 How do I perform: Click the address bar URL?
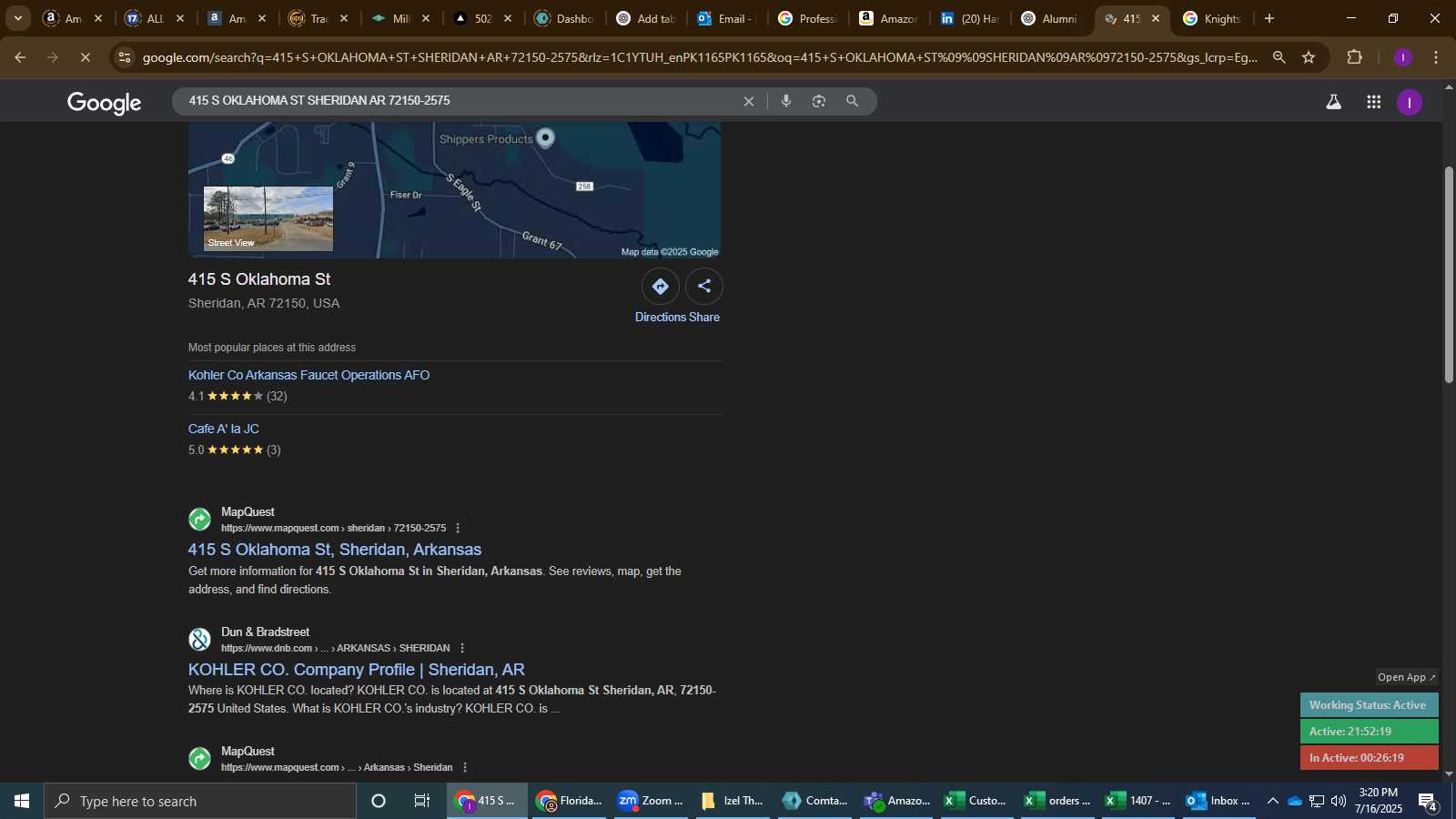point(700,57)
